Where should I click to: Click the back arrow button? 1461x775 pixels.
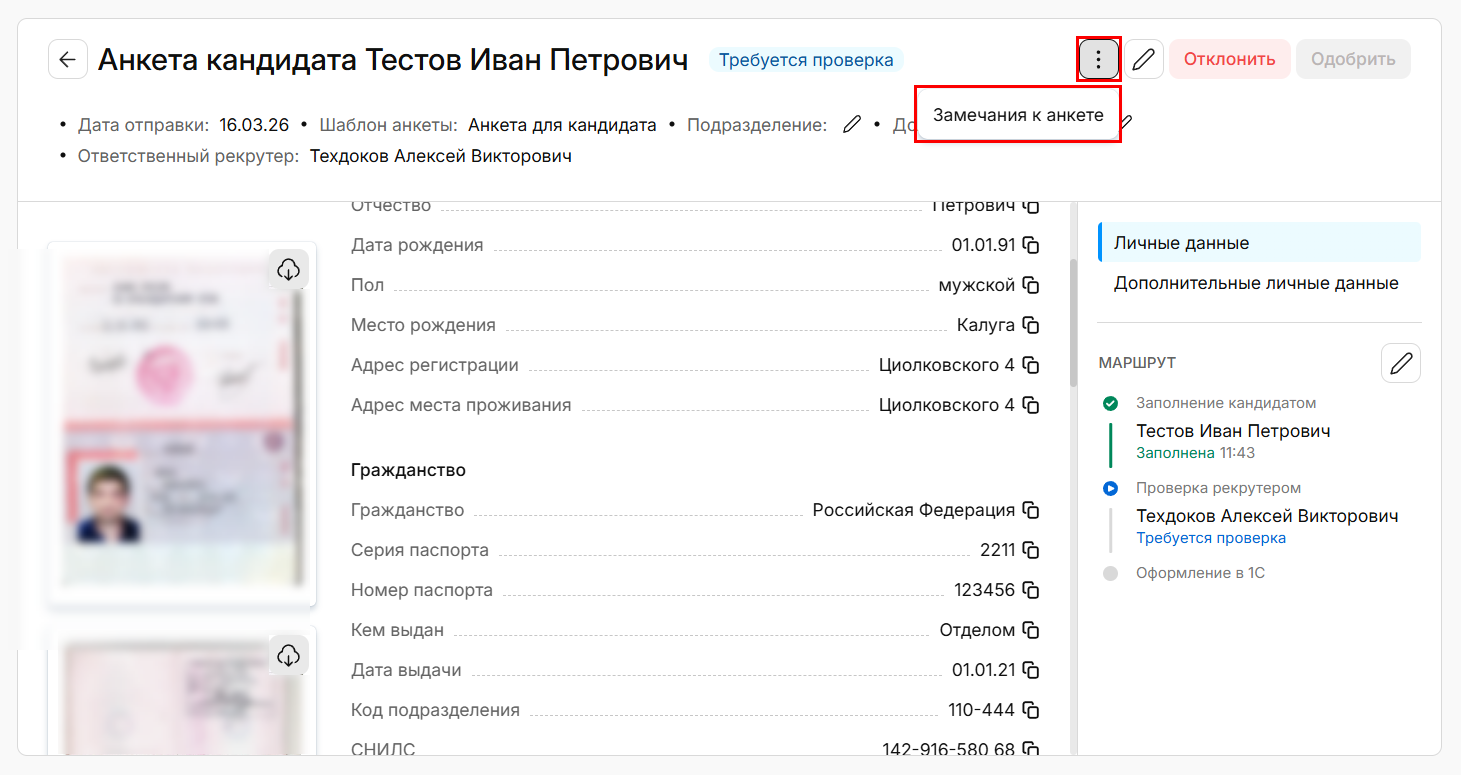point(67,60)
